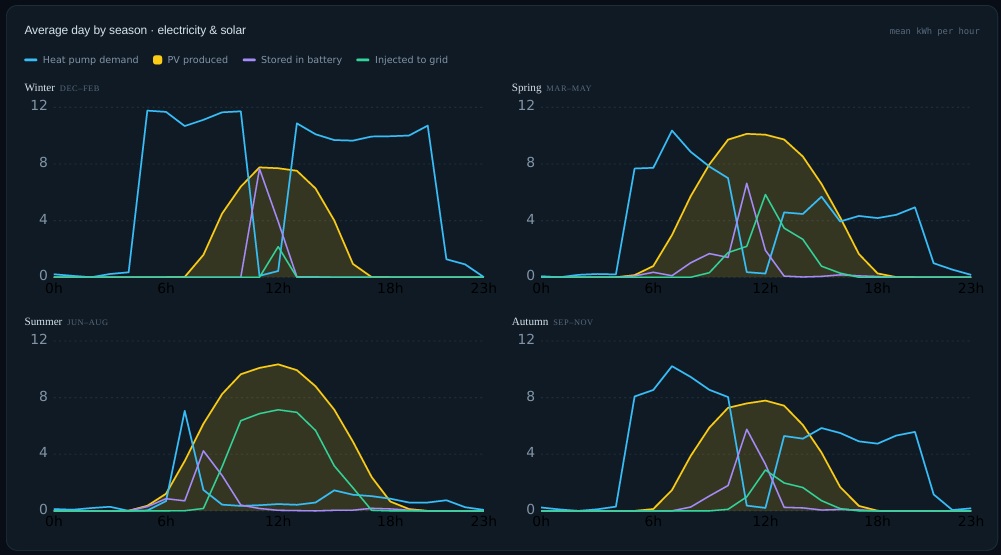Click the '12' y-axis label in Summer chart
Screen dimensions: 1001x555
(x=39, y=339)
